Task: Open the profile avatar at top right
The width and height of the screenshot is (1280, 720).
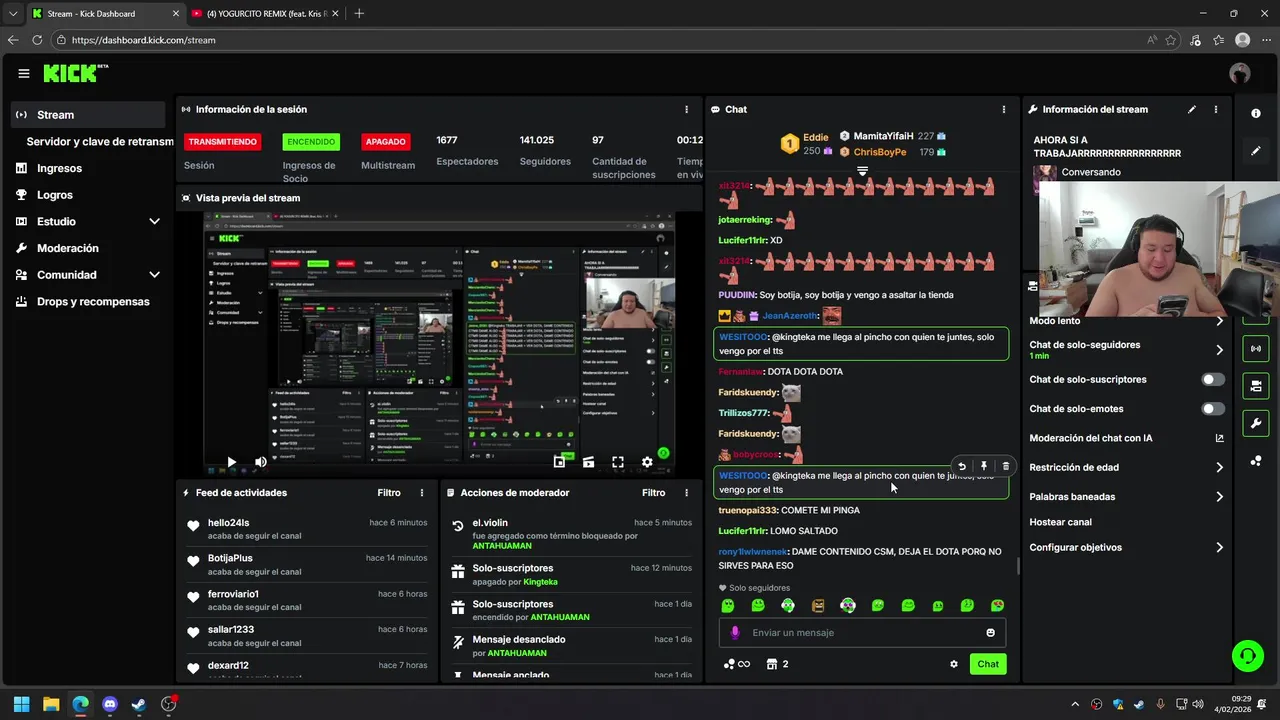Action: coord(1240,73)
